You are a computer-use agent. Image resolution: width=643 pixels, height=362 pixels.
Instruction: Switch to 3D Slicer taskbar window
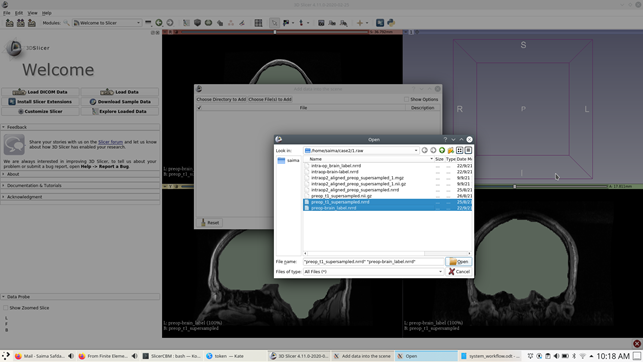click(299, 356)
